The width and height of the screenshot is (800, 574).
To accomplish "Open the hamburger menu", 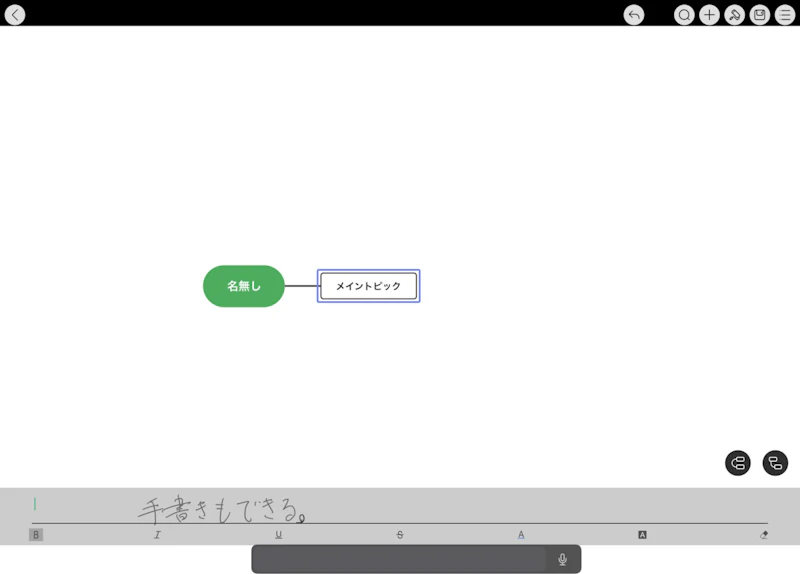I will click(x=785, y=15).
